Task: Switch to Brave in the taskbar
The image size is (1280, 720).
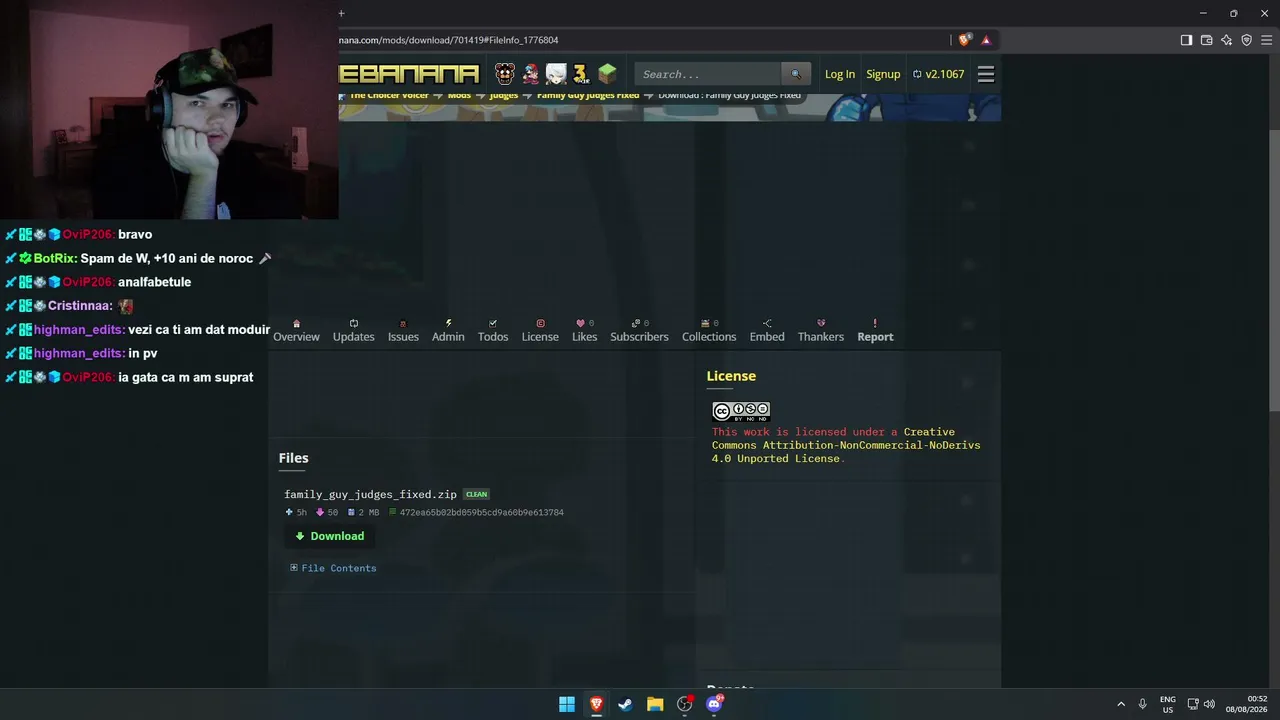Action: click(x=596, y=704)
